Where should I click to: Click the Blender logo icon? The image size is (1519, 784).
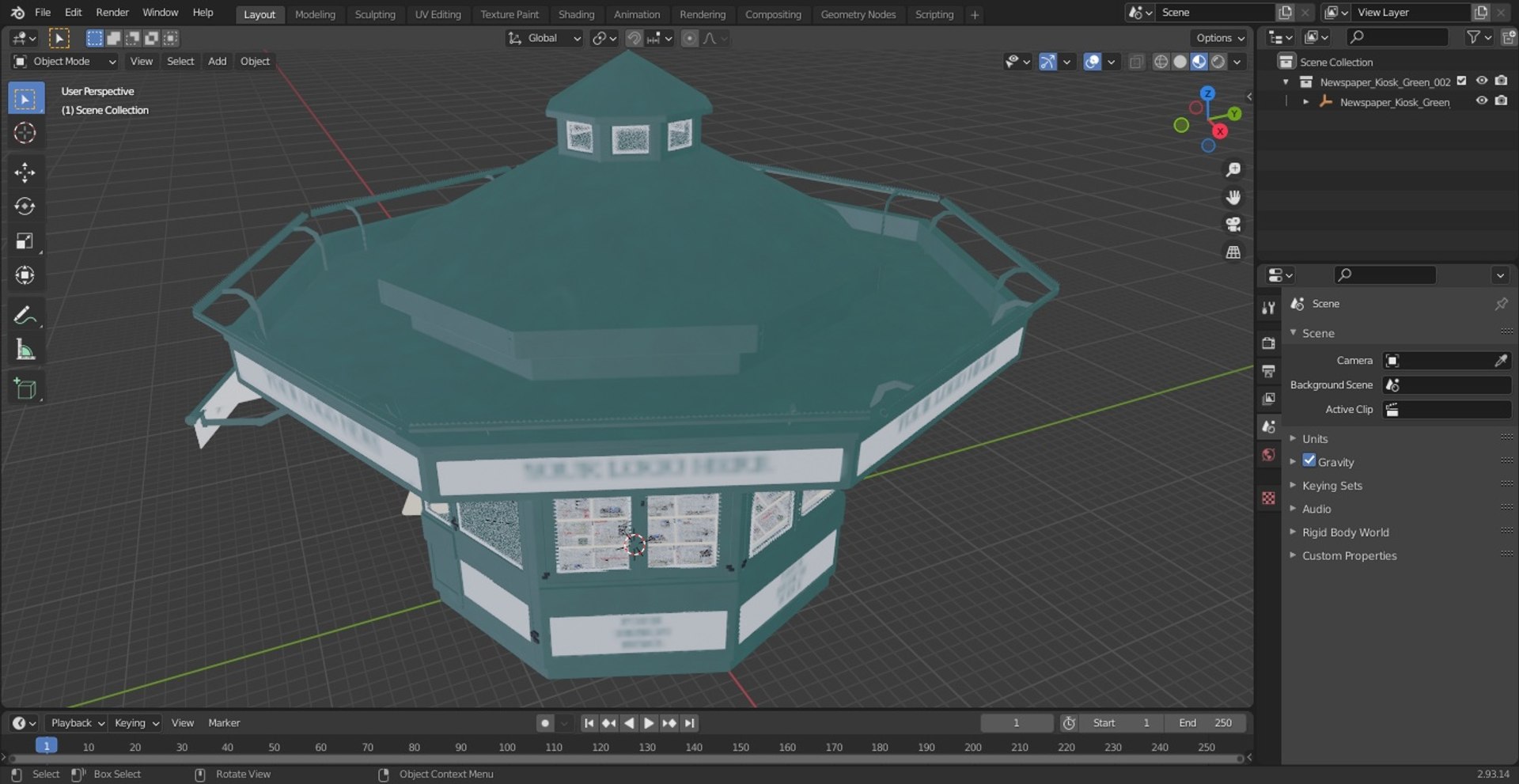[x=17, y=13]
